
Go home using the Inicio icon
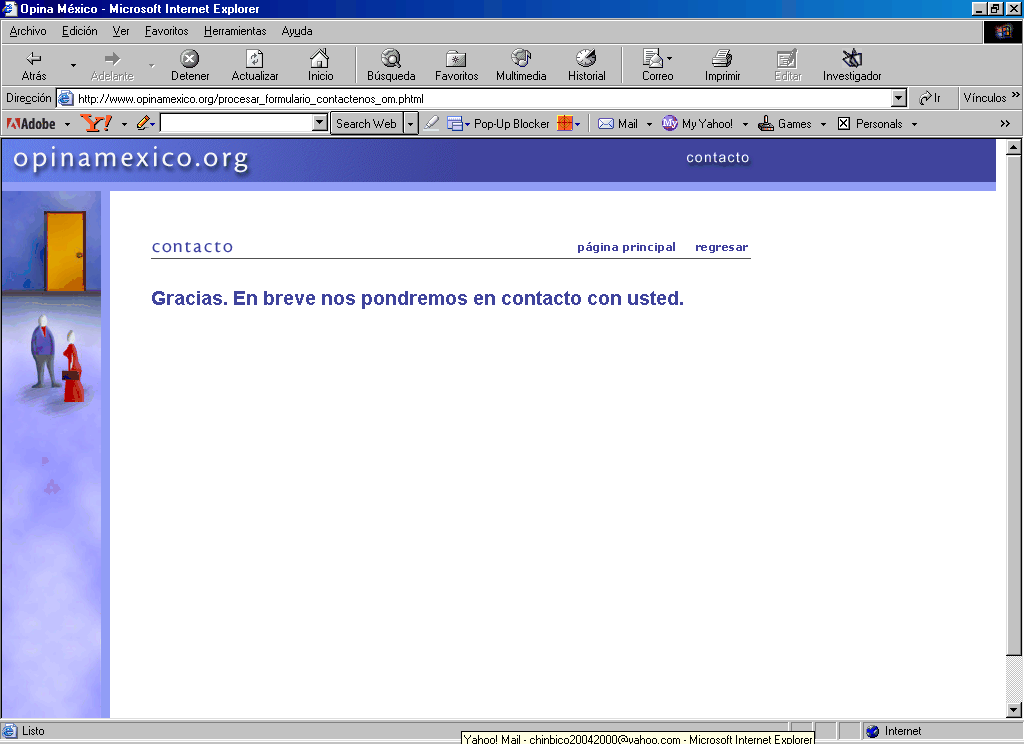click(x=320, y=59)
